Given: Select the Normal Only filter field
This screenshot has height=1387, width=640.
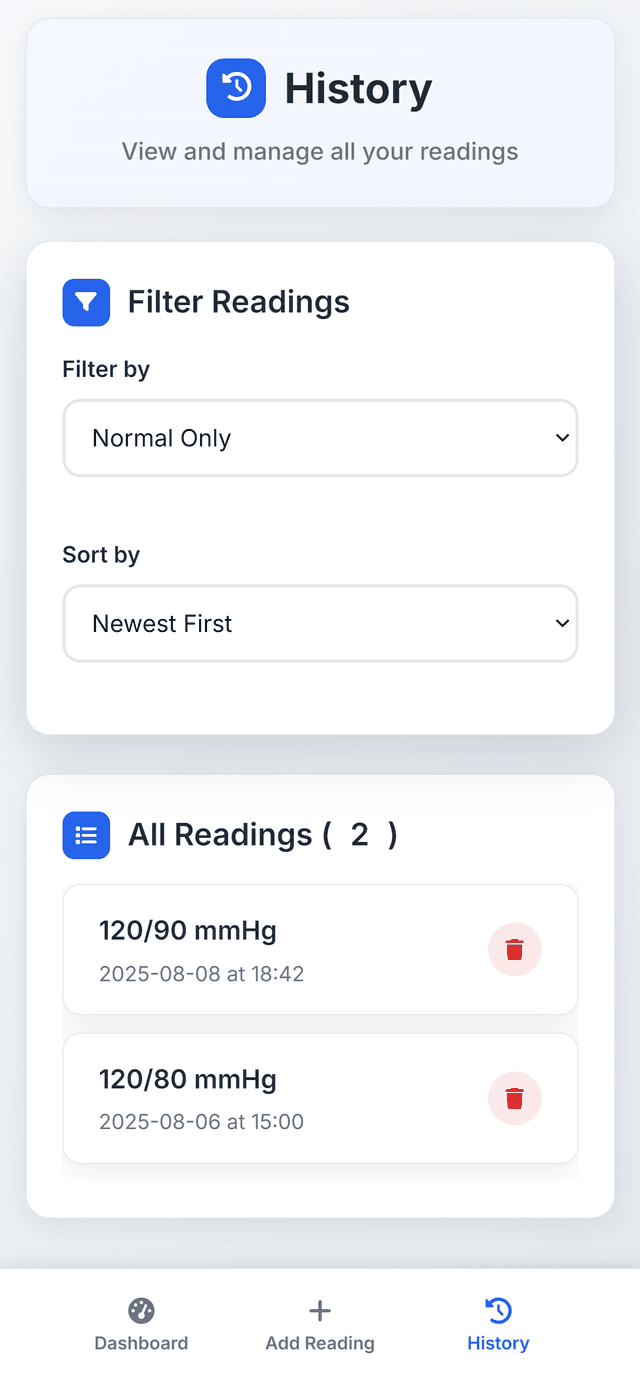Looking at the screenshot, I should point(320,438).
